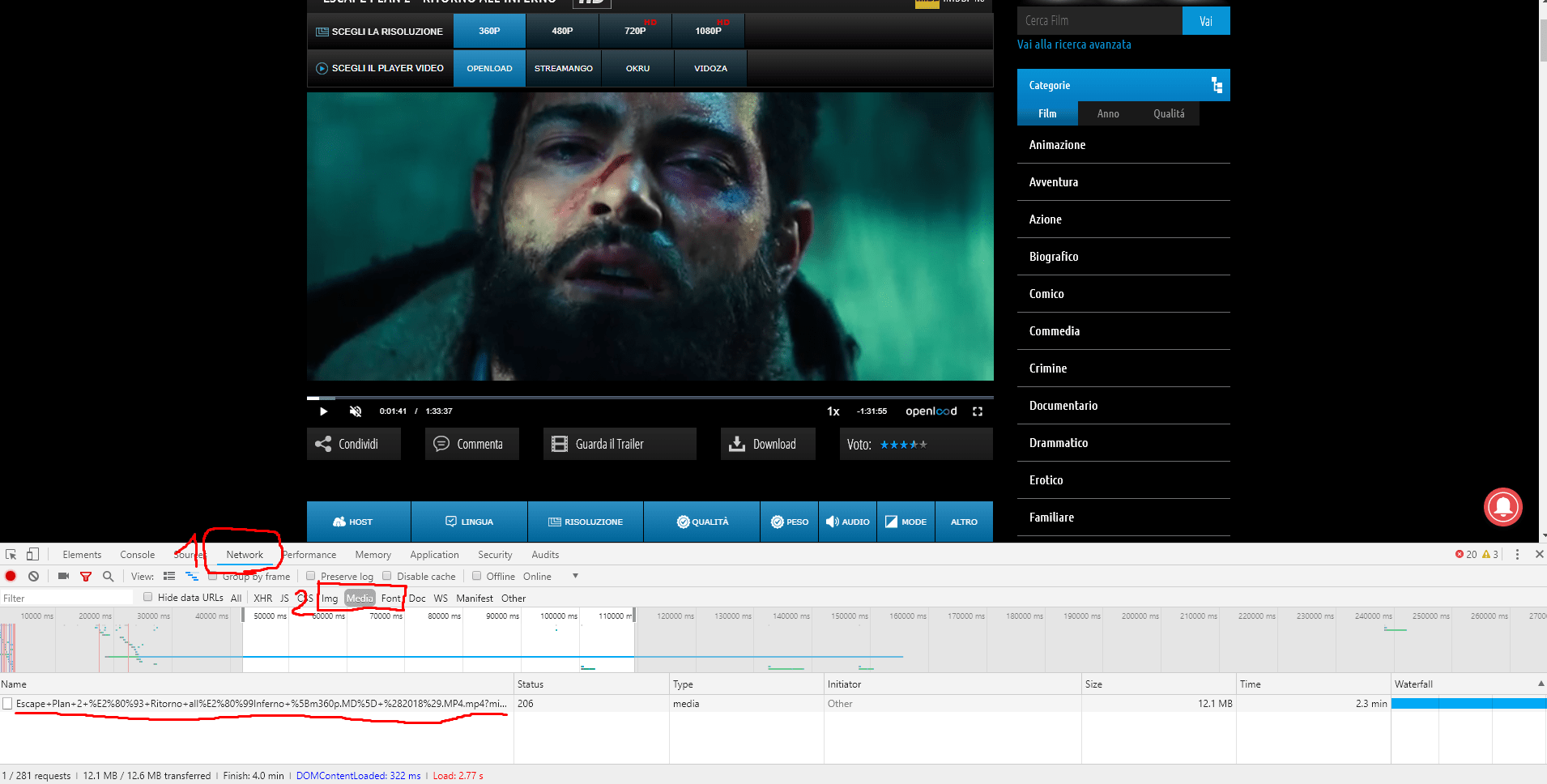1547x784 pixels.
Task: Select the LINGUA column header
Action: click(469, 522)
